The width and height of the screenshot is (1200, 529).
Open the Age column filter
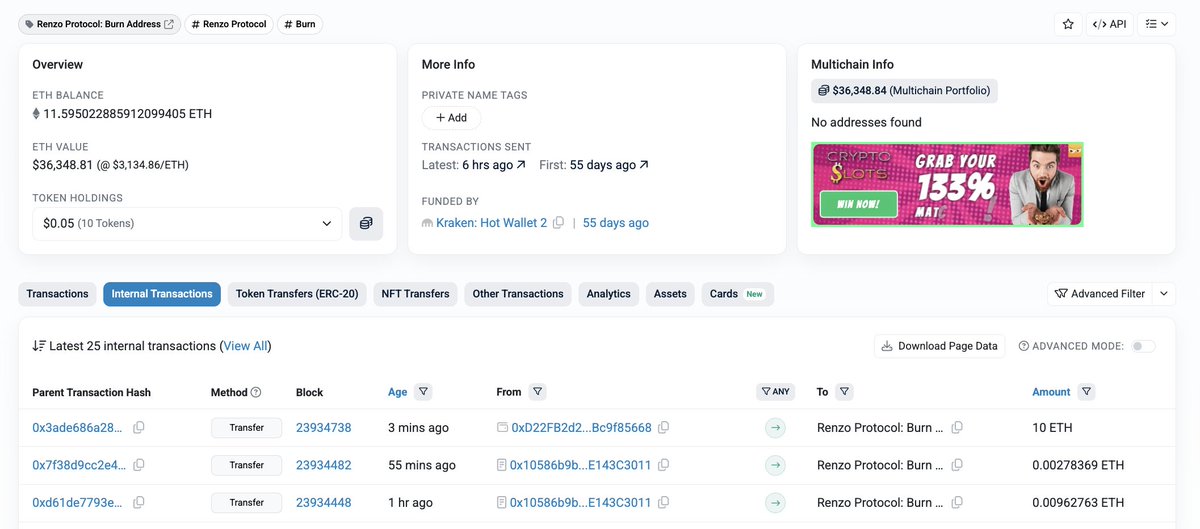tap(423, 392)
